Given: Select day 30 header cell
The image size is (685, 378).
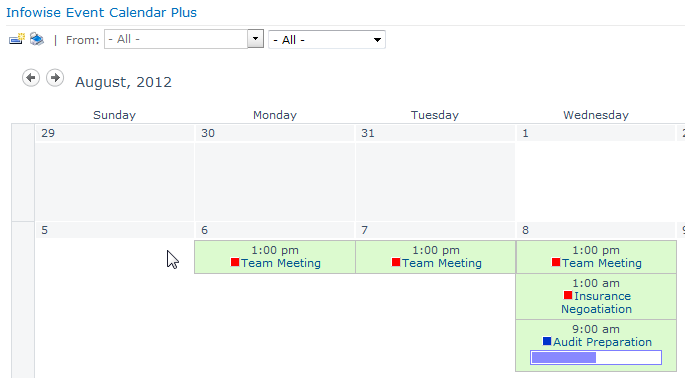Looking at the screenshot, I should [x=274, y=133].
